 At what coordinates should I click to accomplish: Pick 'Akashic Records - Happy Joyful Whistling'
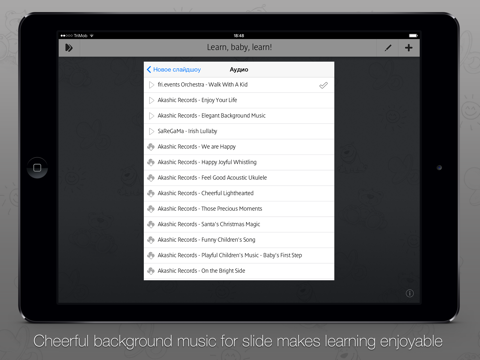pyautogui.click(x=239, y=162)
